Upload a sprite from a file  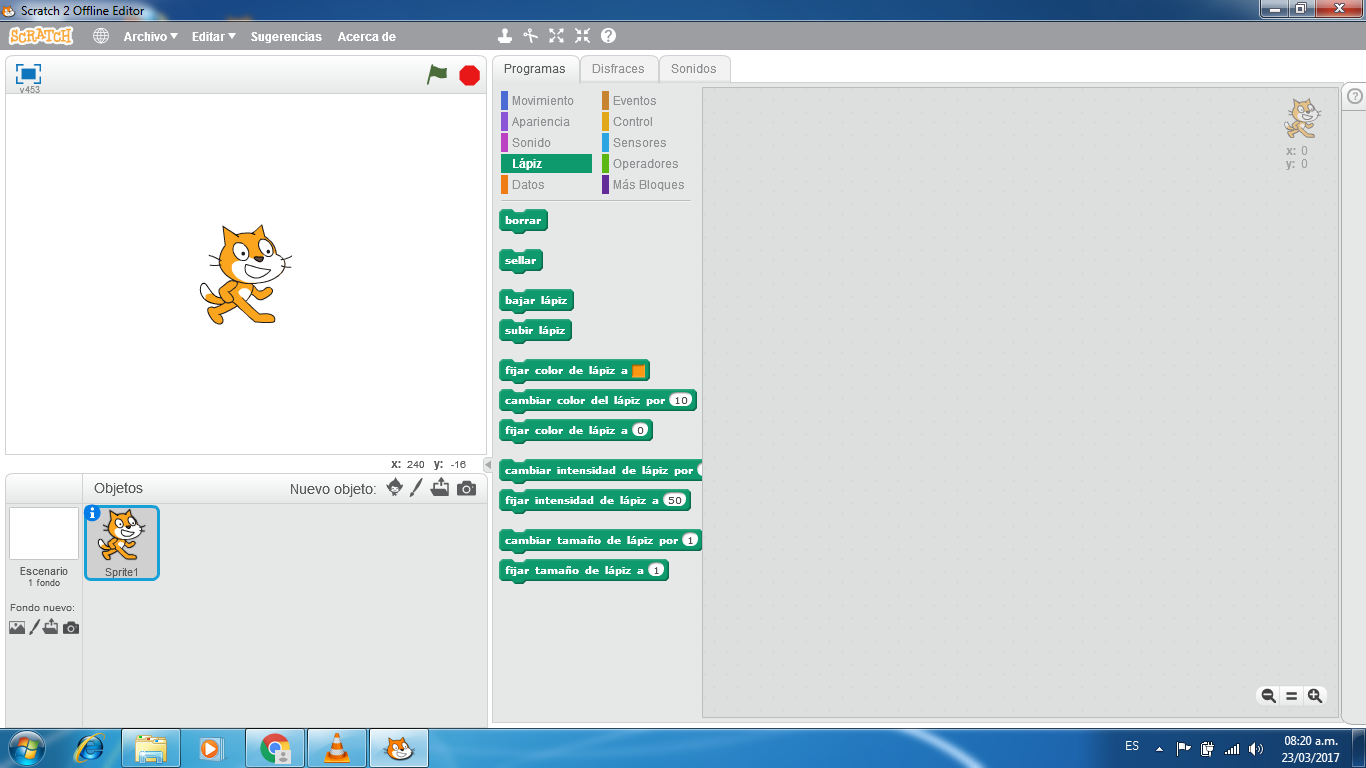coord(441,488)
